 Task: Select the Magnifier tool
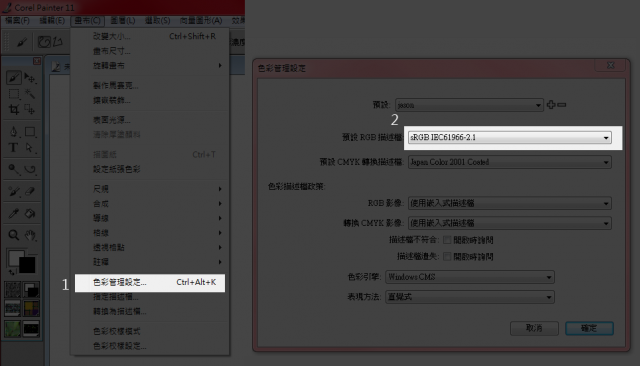pyautogui.click(x=13, y=235)
